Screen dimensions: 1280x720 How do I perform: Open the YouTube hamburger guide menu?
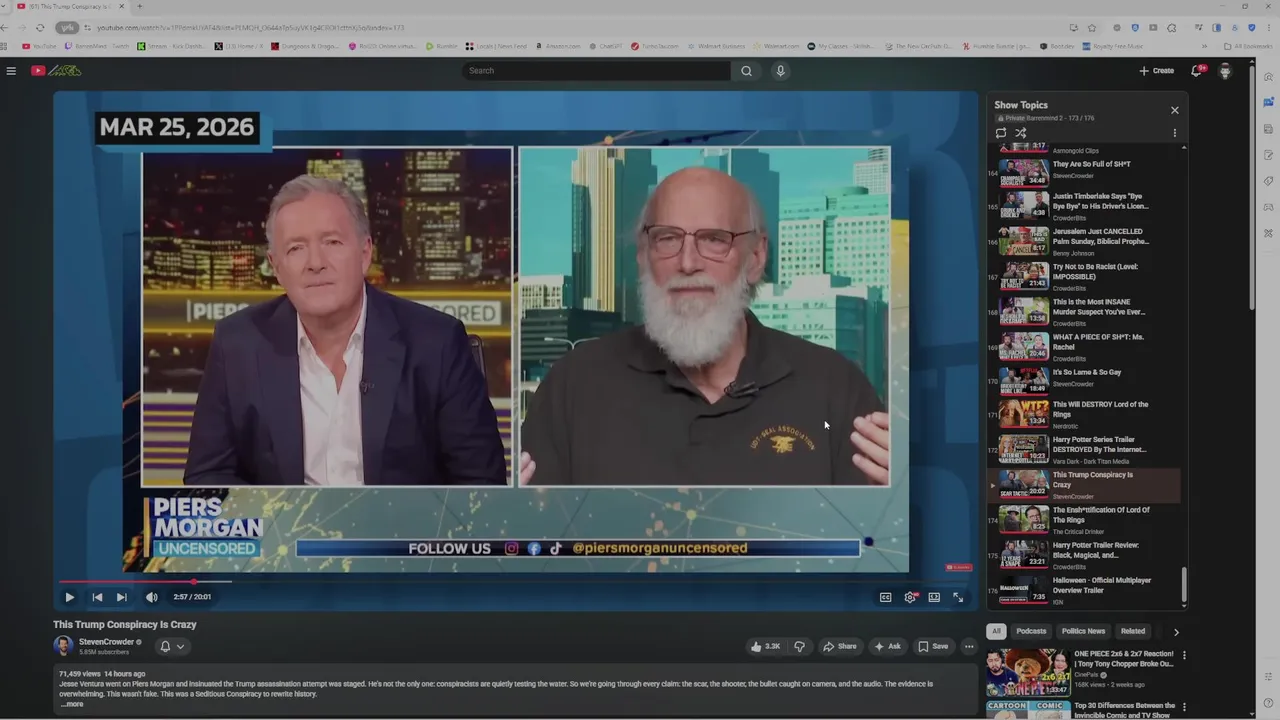coord(11,71)
